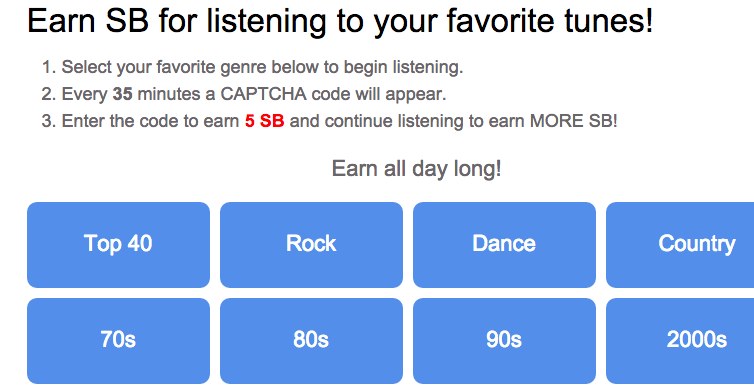Play the 70s music station

(x=118, y=341)
